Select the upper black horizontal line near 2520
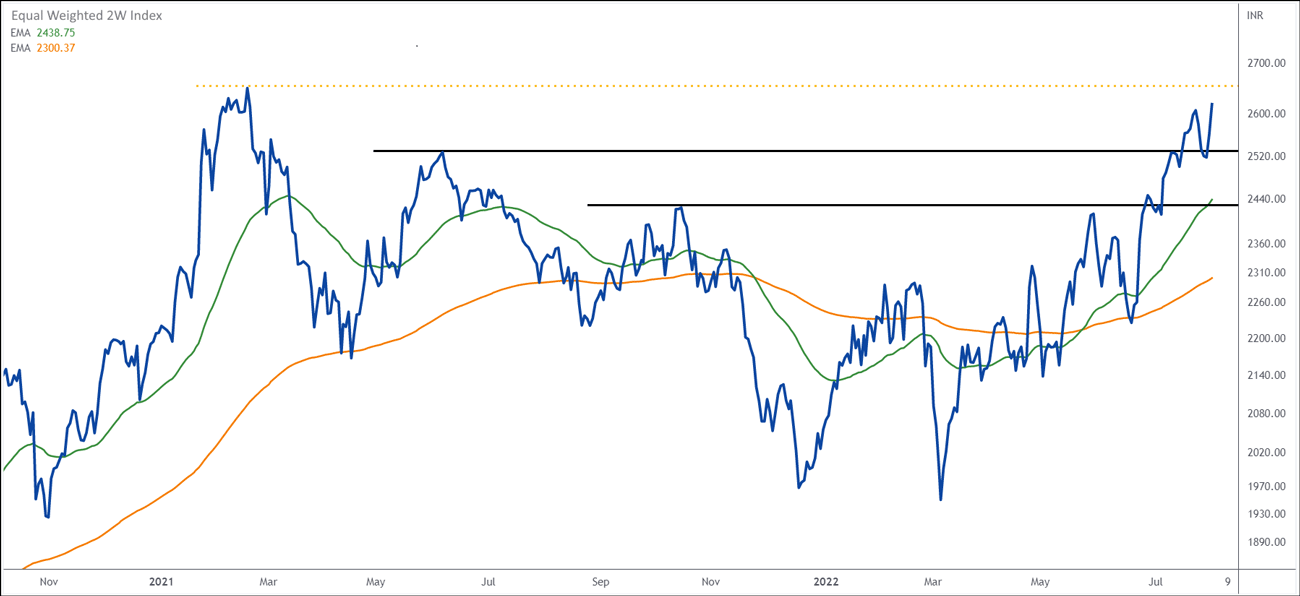The image size is (1300, 596). click(x=800, y=151)
